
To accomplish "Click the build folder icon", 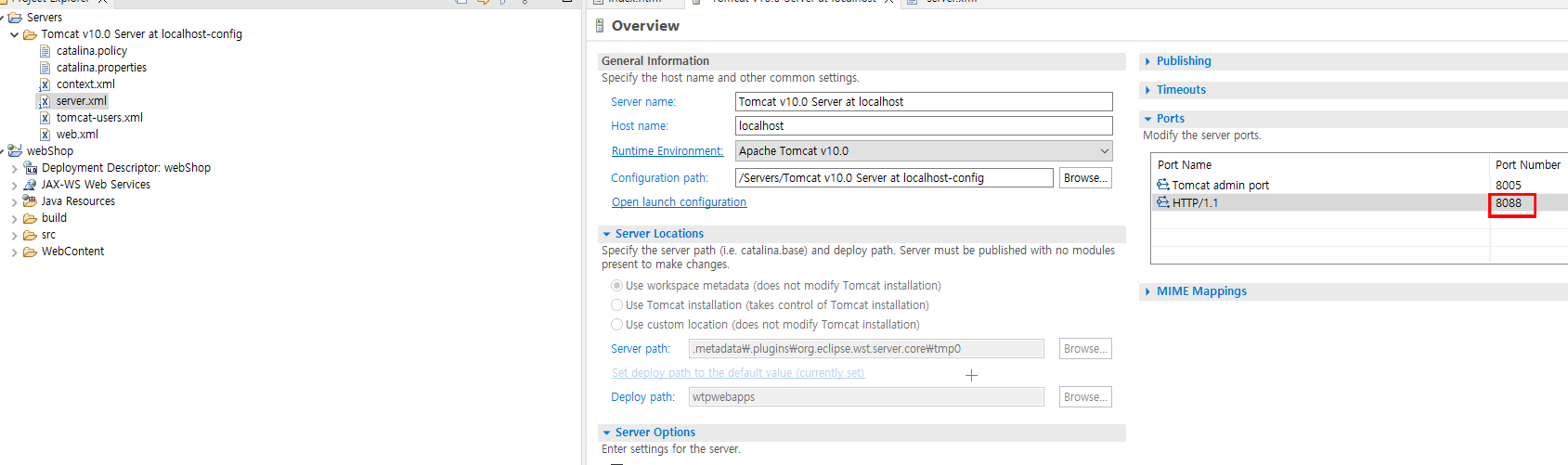I will (x=30, y=218).
